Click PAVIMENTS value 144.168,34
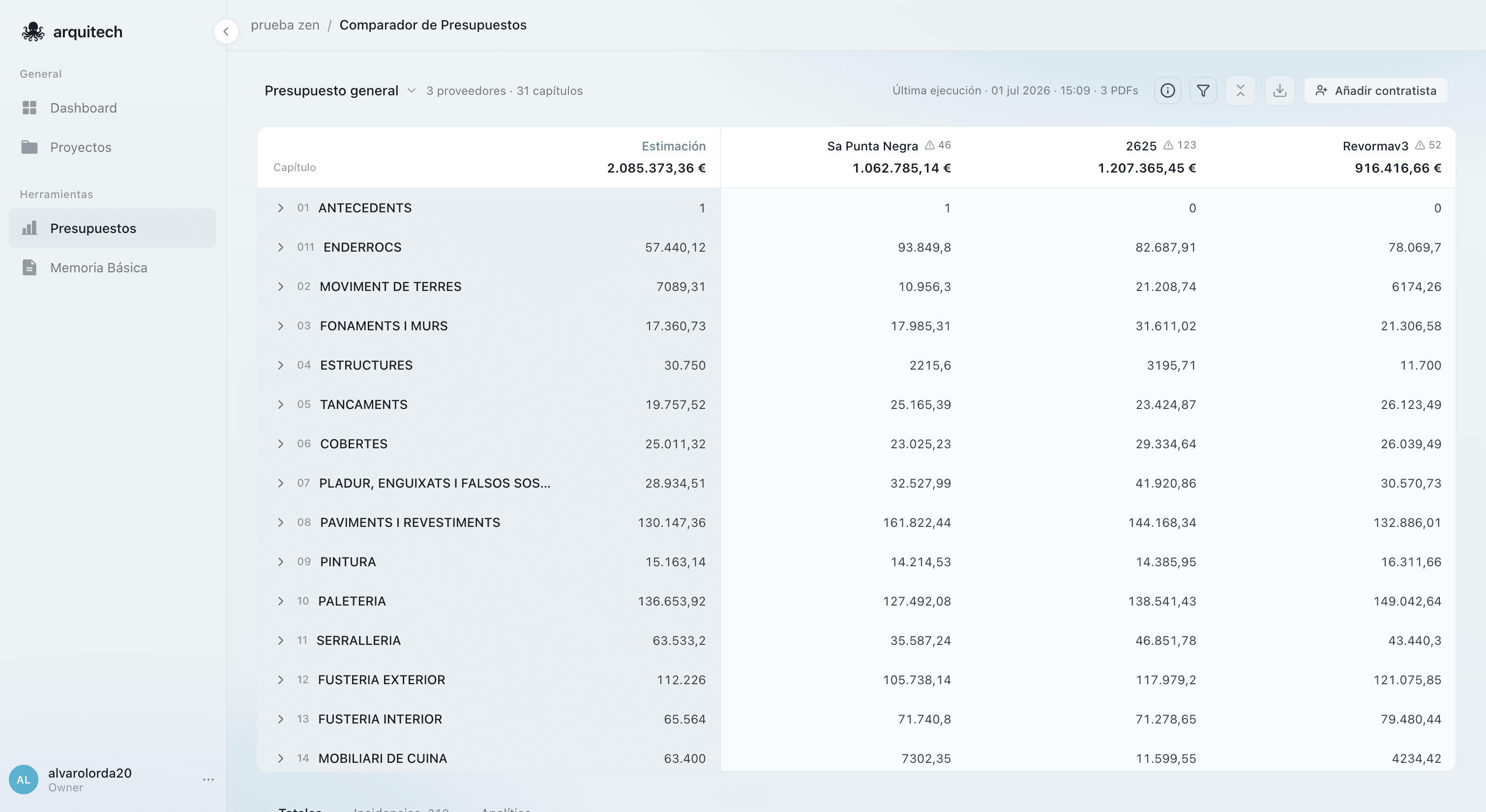1486x812 pixels. [x=1162, y=522]
